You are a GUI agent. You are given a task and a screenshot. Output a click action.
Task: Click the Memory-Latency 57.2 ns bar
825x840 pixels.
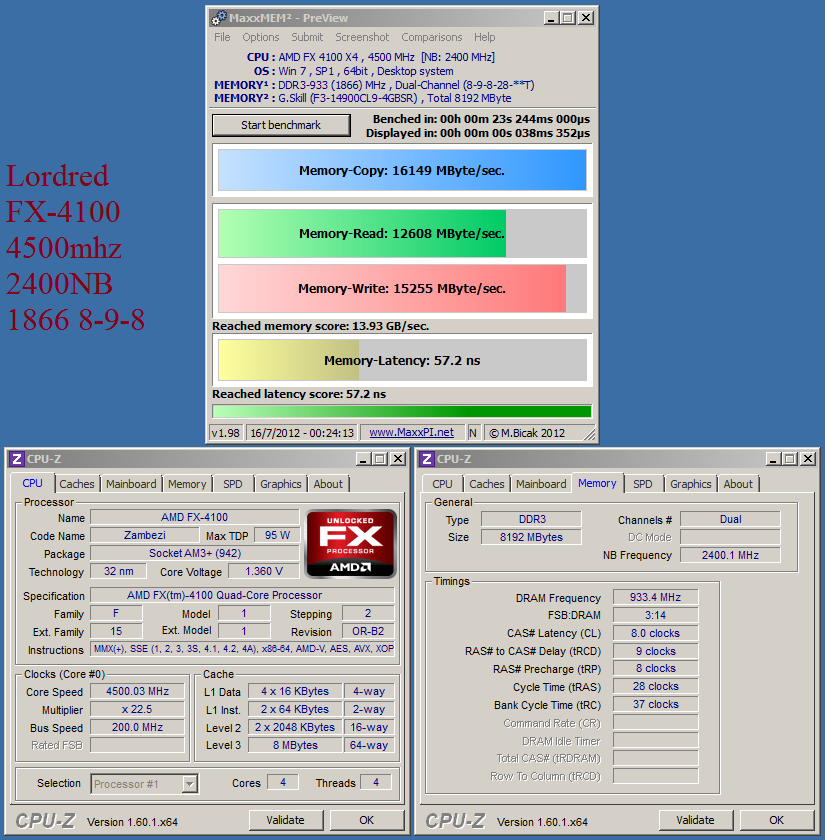(402, 360)
